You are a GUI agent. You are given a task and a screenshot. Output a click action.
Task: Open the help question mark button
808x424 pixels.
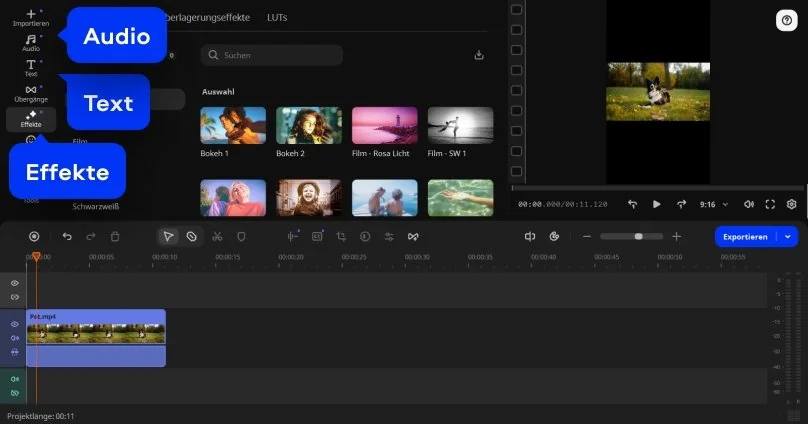point(785,20)
